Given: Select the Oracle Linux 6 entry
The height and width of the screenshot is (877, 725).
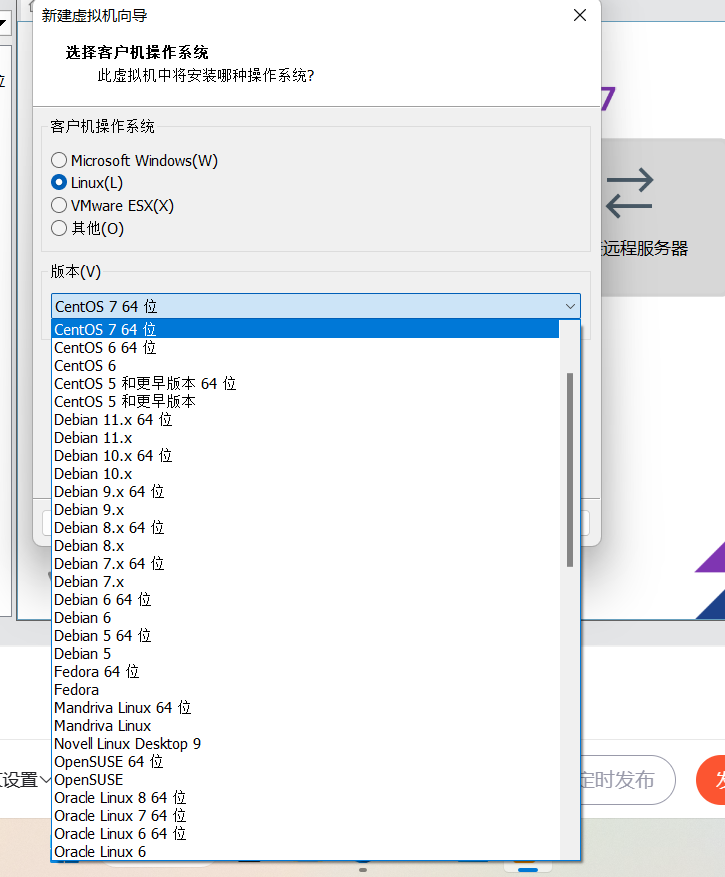Looking at the screenshot, I should tap(305, 851).
